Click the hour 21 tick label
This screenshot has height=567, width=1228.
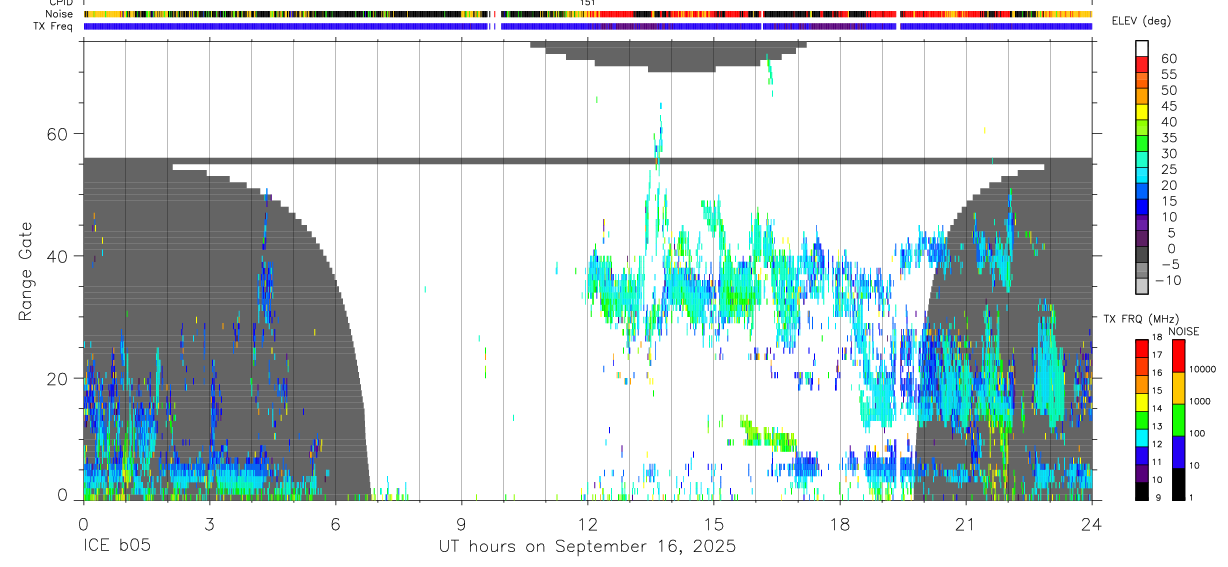(965, 524)
